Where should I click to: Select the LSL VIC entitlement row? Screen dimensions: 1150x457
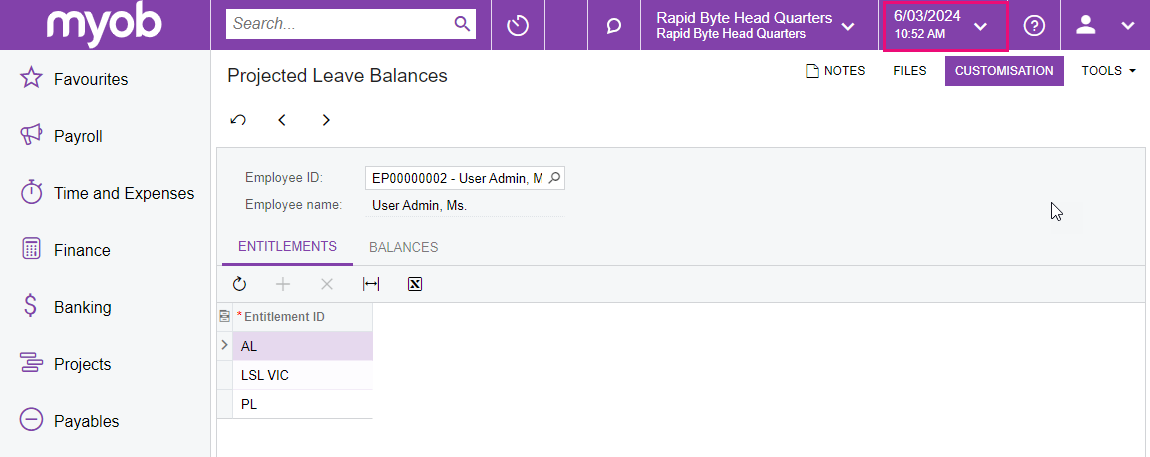(265, 375)
